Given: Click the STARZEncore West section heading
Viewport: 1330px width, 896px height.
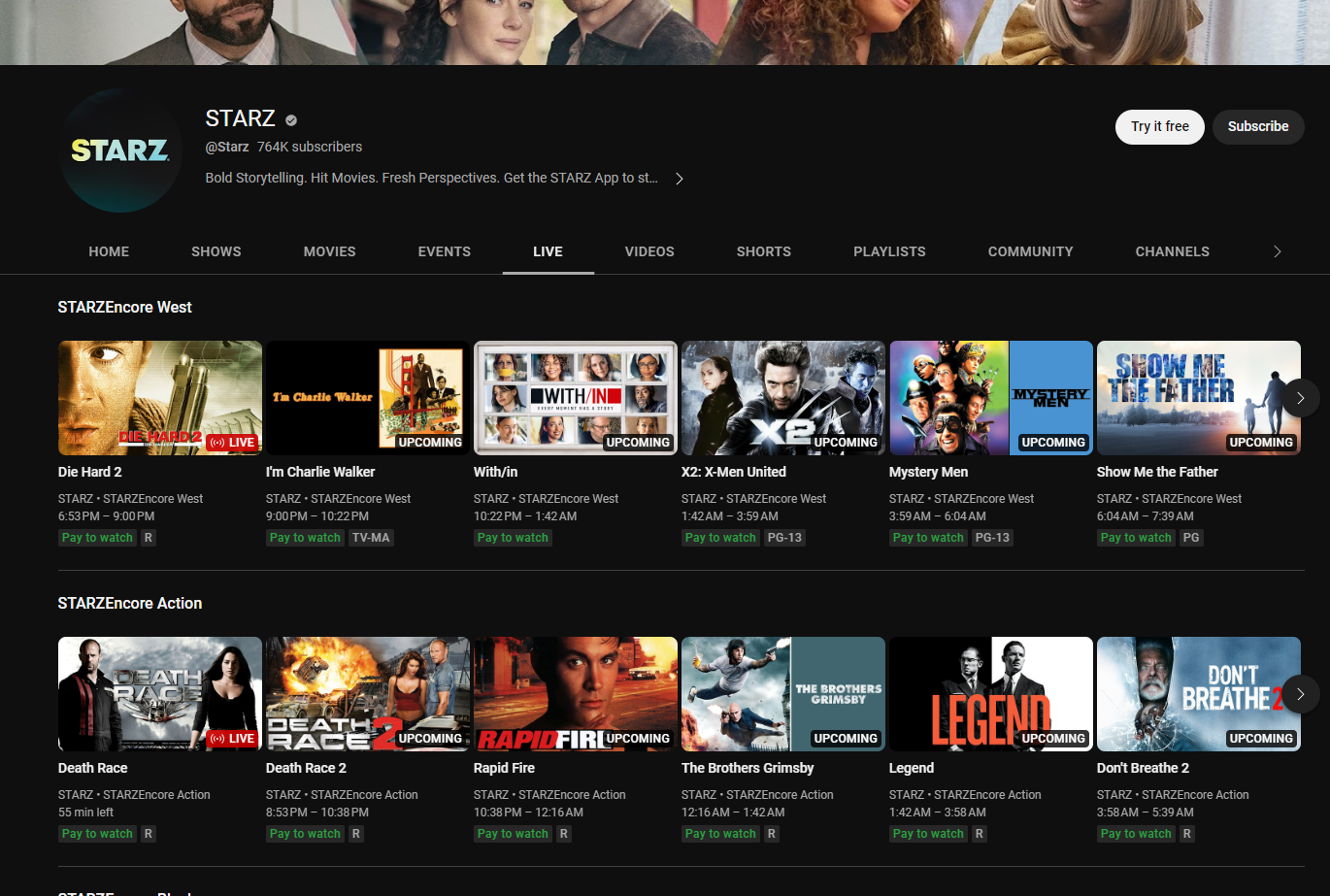Looking at the screenshot, I should pos(125,307).
